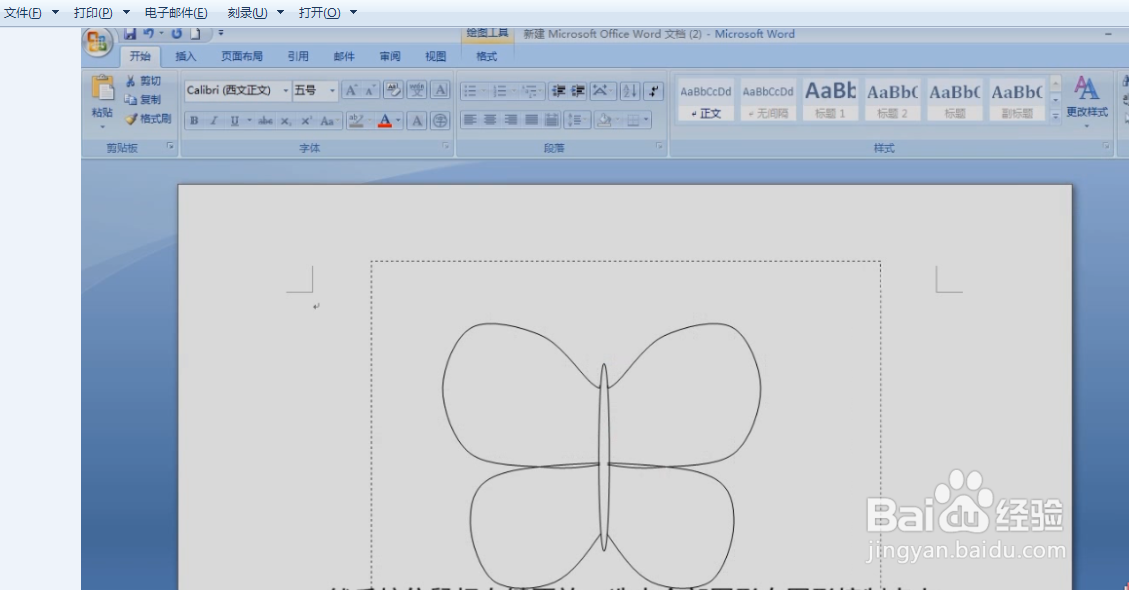Apply the 标题 2 style
Viewport: 1129px width, 590px height.
tap(892, 99)
